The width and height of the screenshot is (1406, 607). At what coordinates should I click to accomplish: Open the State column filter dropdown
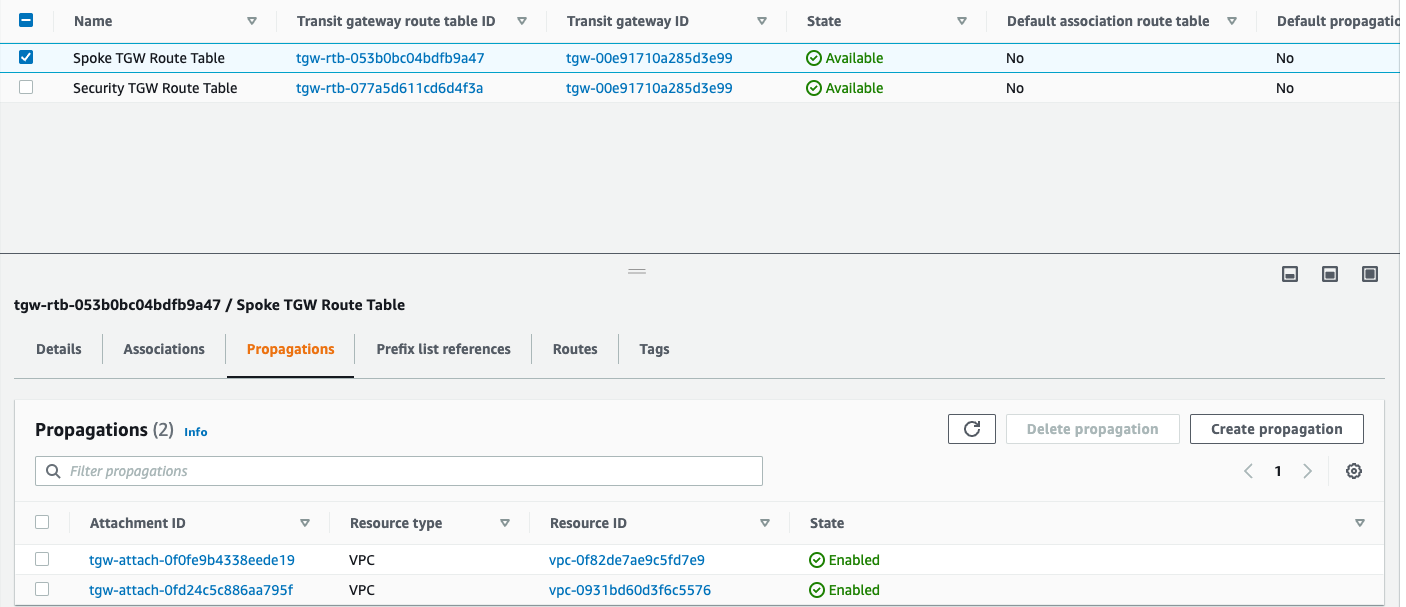click(x=961, y=20)
